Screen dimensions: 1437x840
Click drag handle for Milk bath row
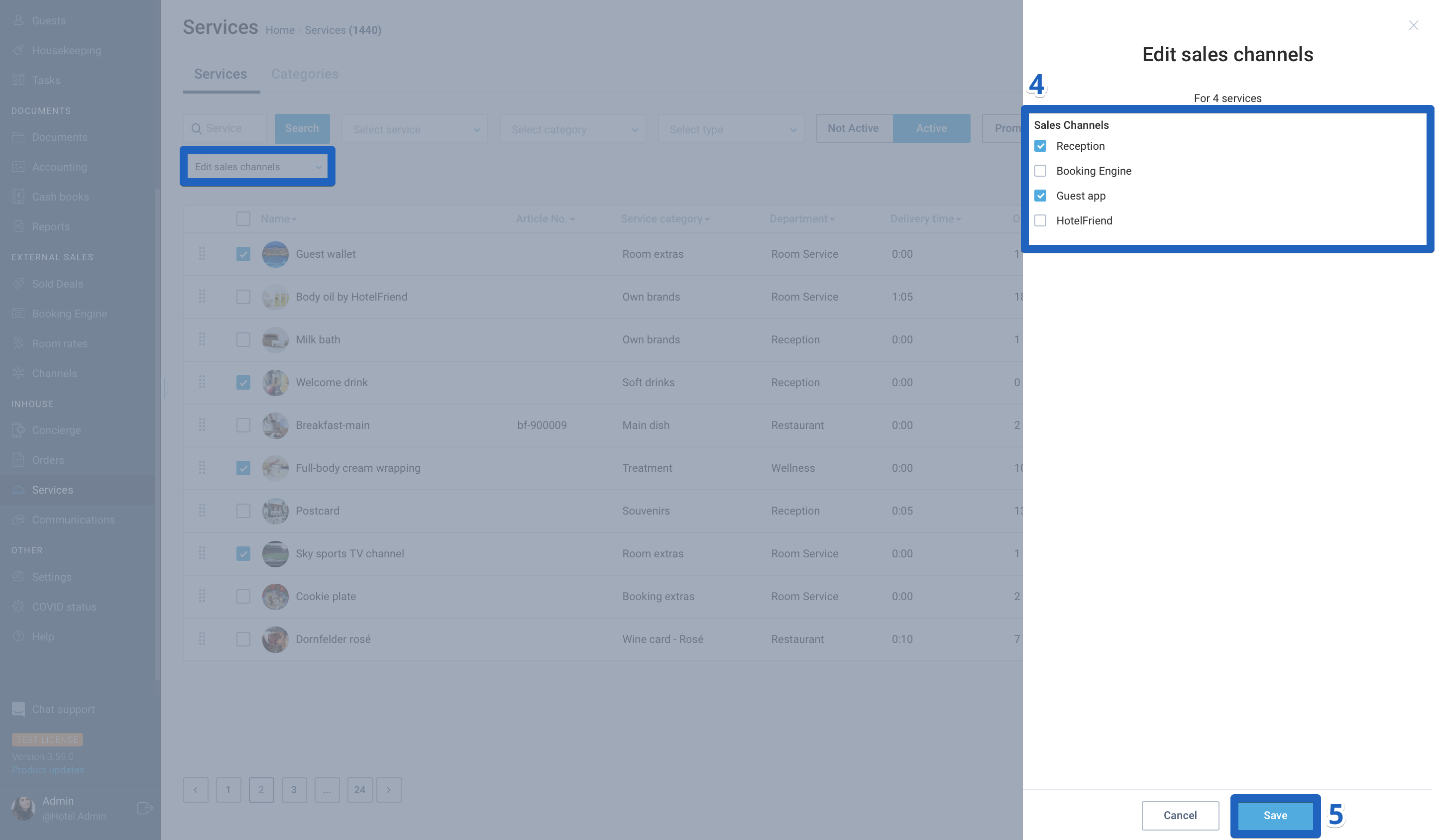(202, 339)
